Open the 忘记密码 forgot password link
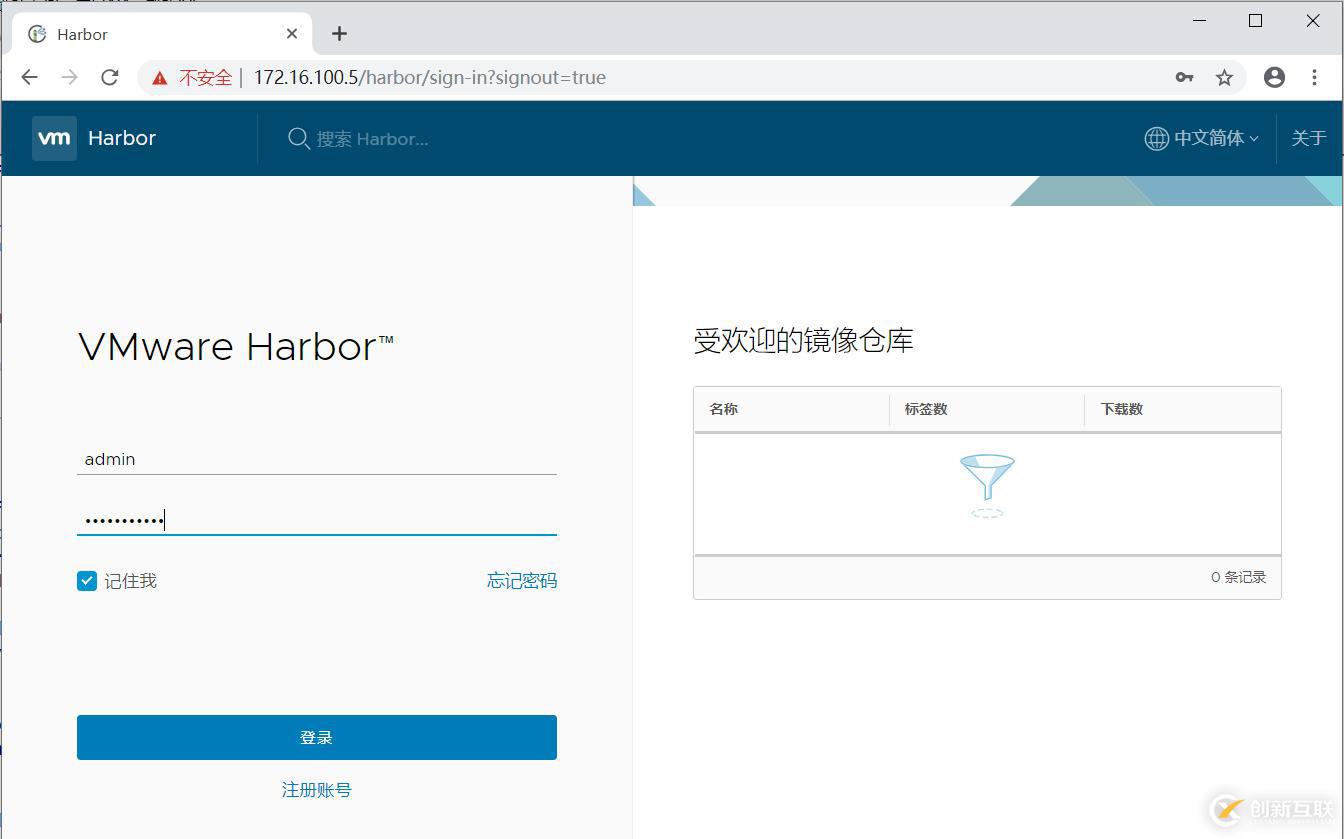The image size is (1344, 839). click(522, 581)
